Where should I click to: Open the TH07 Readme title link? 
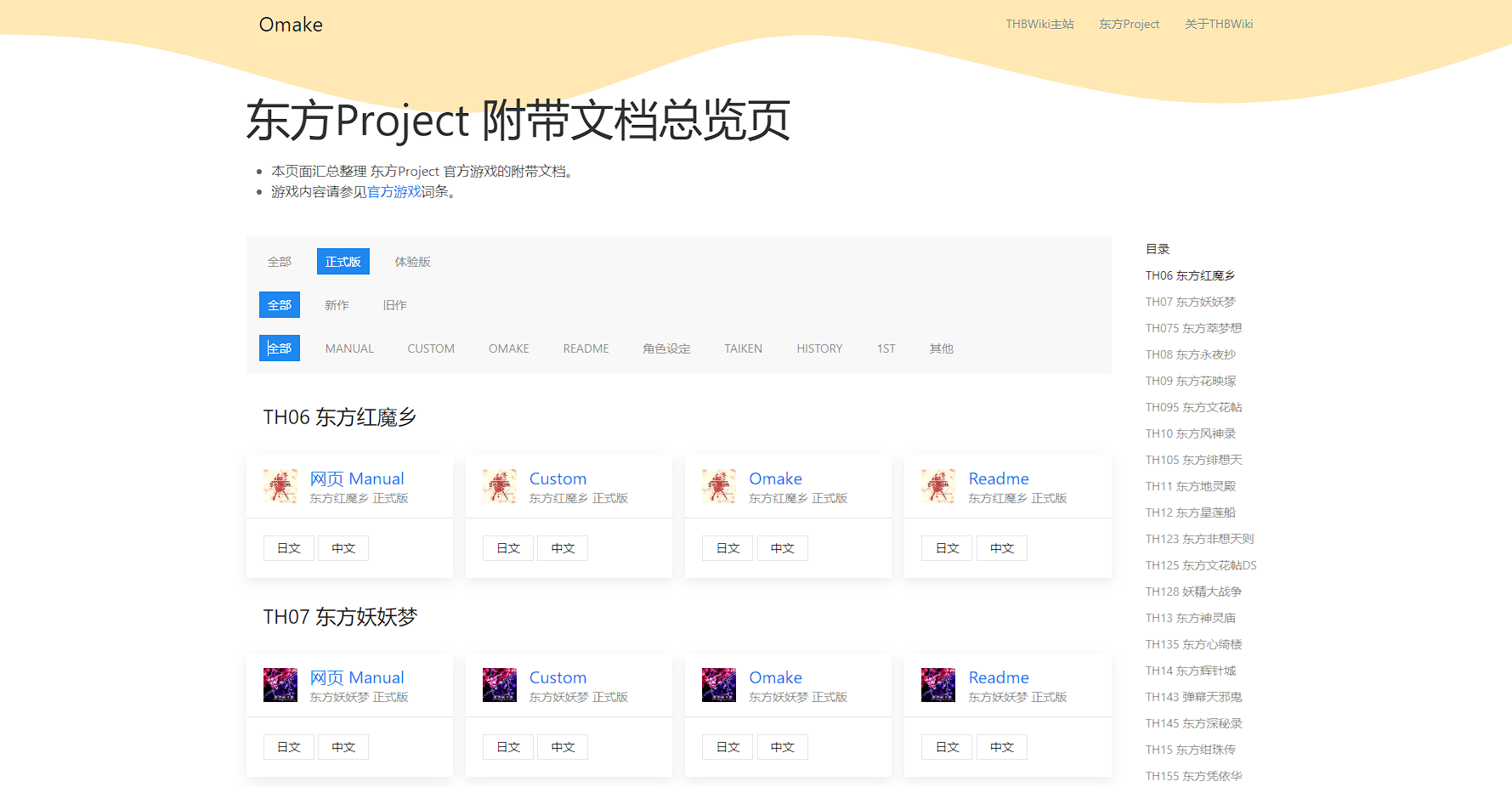999,677
